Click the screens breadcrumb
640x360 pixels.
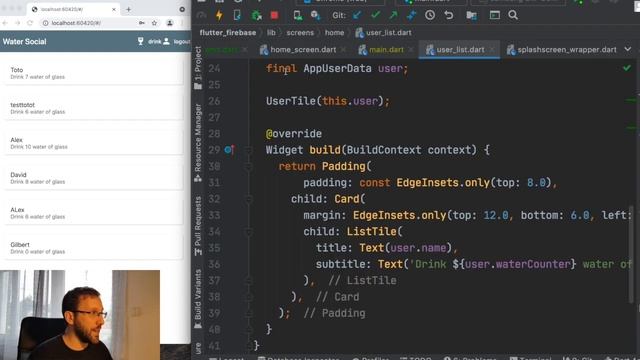tap(300, 33)
